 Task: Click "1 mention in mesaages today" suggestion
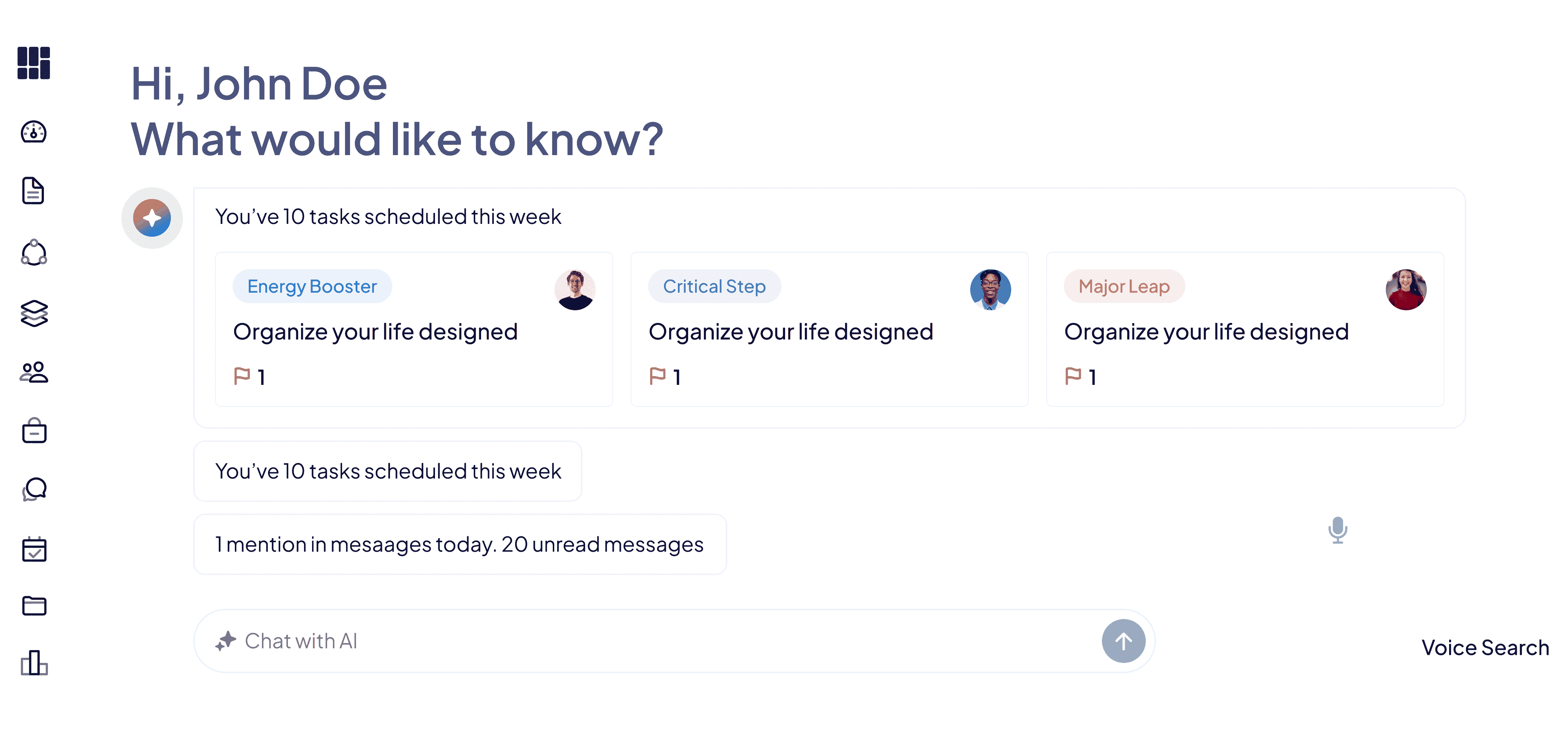pyautogui.click(x=460, y=544)
